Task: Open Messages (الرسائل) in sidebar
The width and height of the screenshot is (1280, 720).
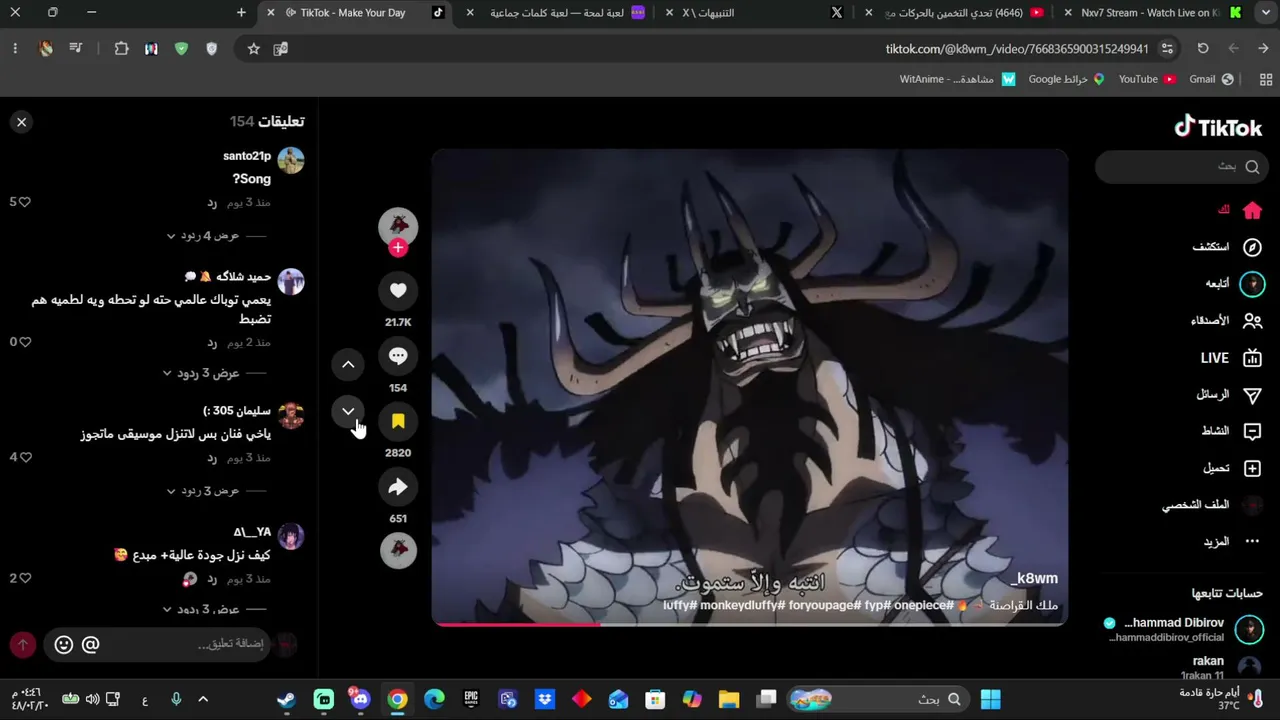Action: (1230, 395)
